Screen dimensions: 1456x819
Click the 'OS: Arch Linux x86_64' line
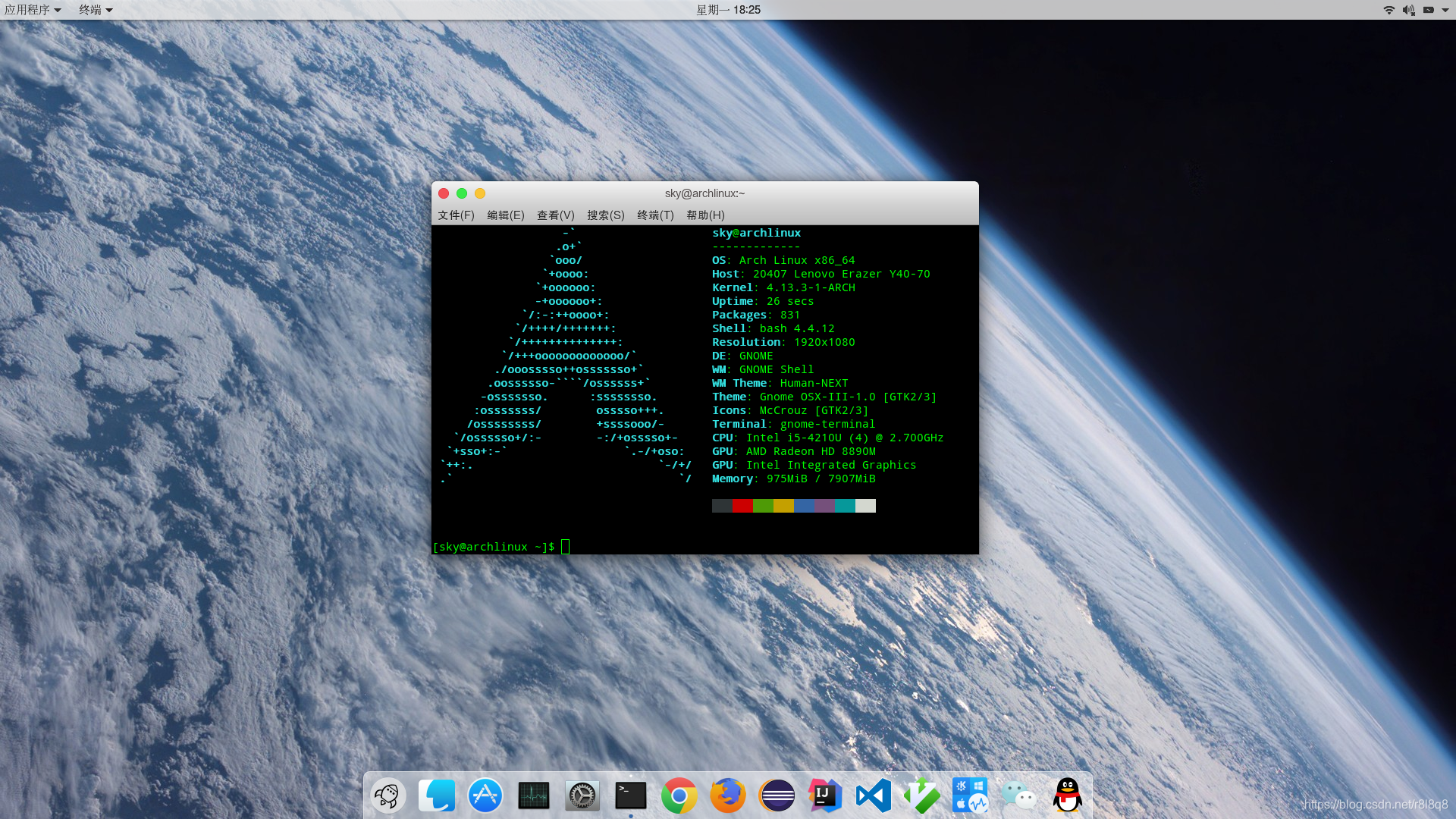[x=783, y=260]
